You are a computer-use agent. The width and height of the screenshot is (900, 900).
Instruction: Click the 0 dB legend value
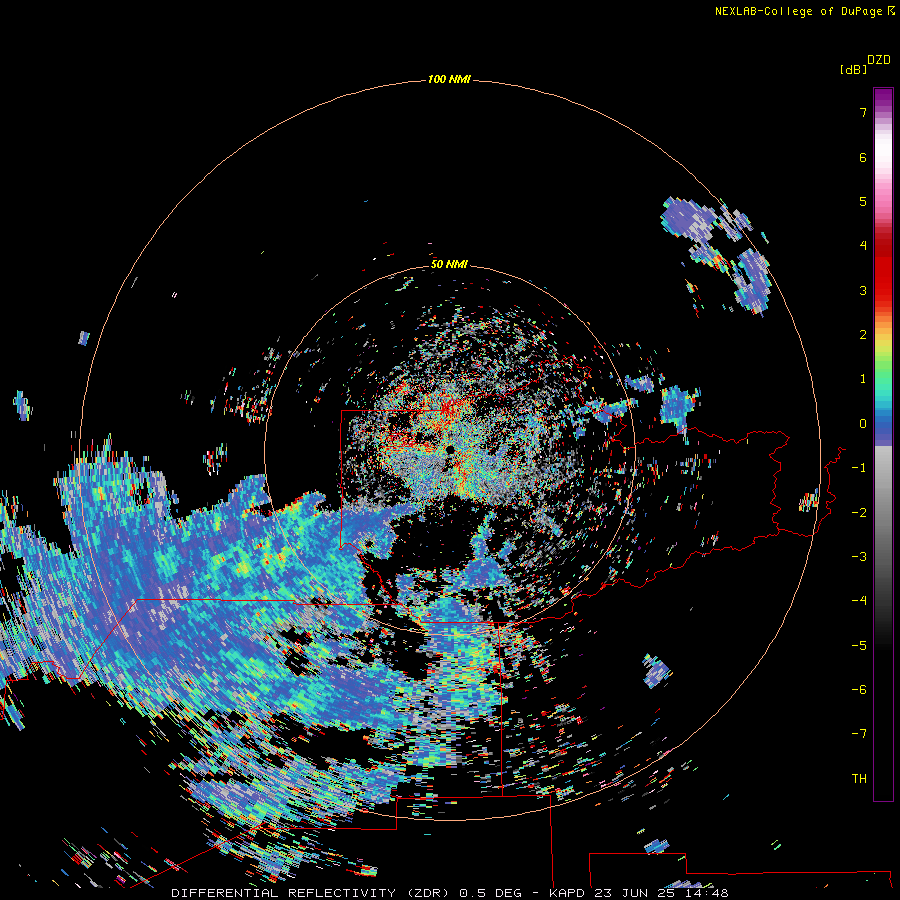[x=863, y=424]
